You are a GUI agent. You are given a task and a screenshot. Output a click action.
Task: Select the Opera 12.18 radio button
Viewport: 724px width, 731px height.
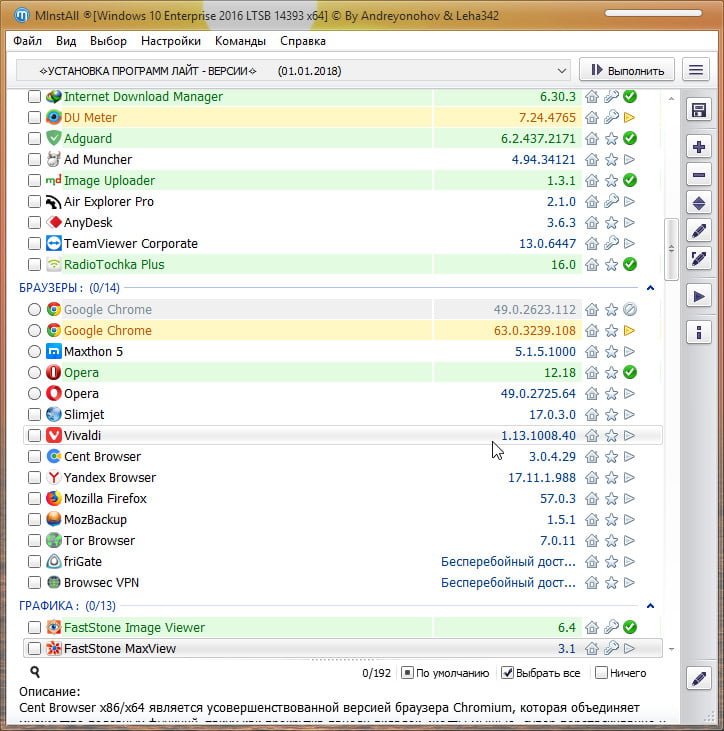35,373
